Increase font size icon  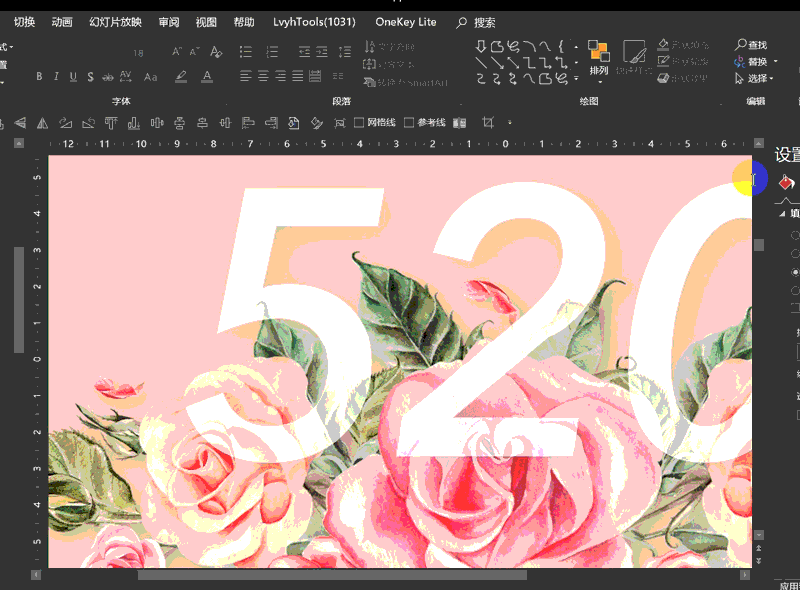177,52
